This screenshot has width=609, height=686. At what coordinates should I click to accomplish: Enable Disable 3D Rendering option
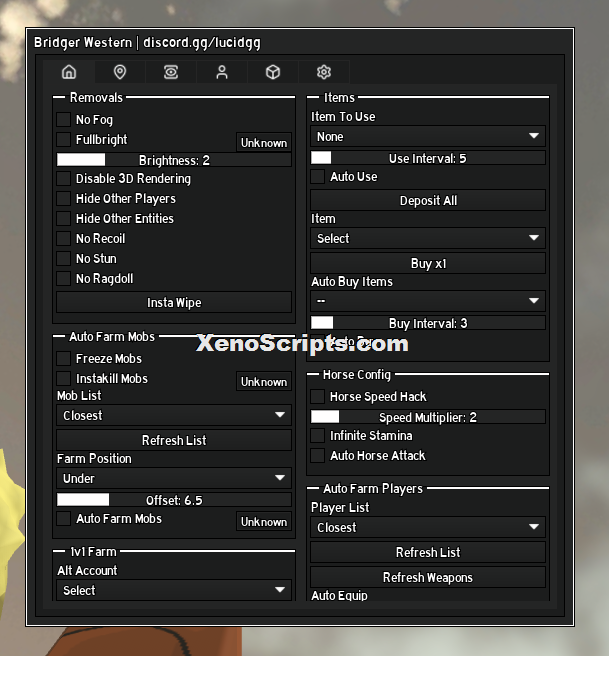click(63, 178)
